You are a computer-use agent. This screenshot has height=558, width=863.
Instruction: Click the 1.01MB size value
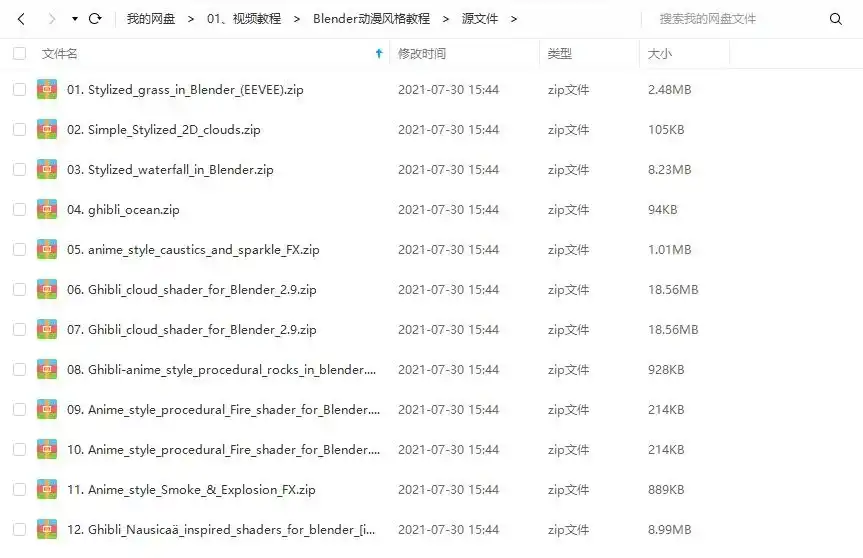click(669, 249)
